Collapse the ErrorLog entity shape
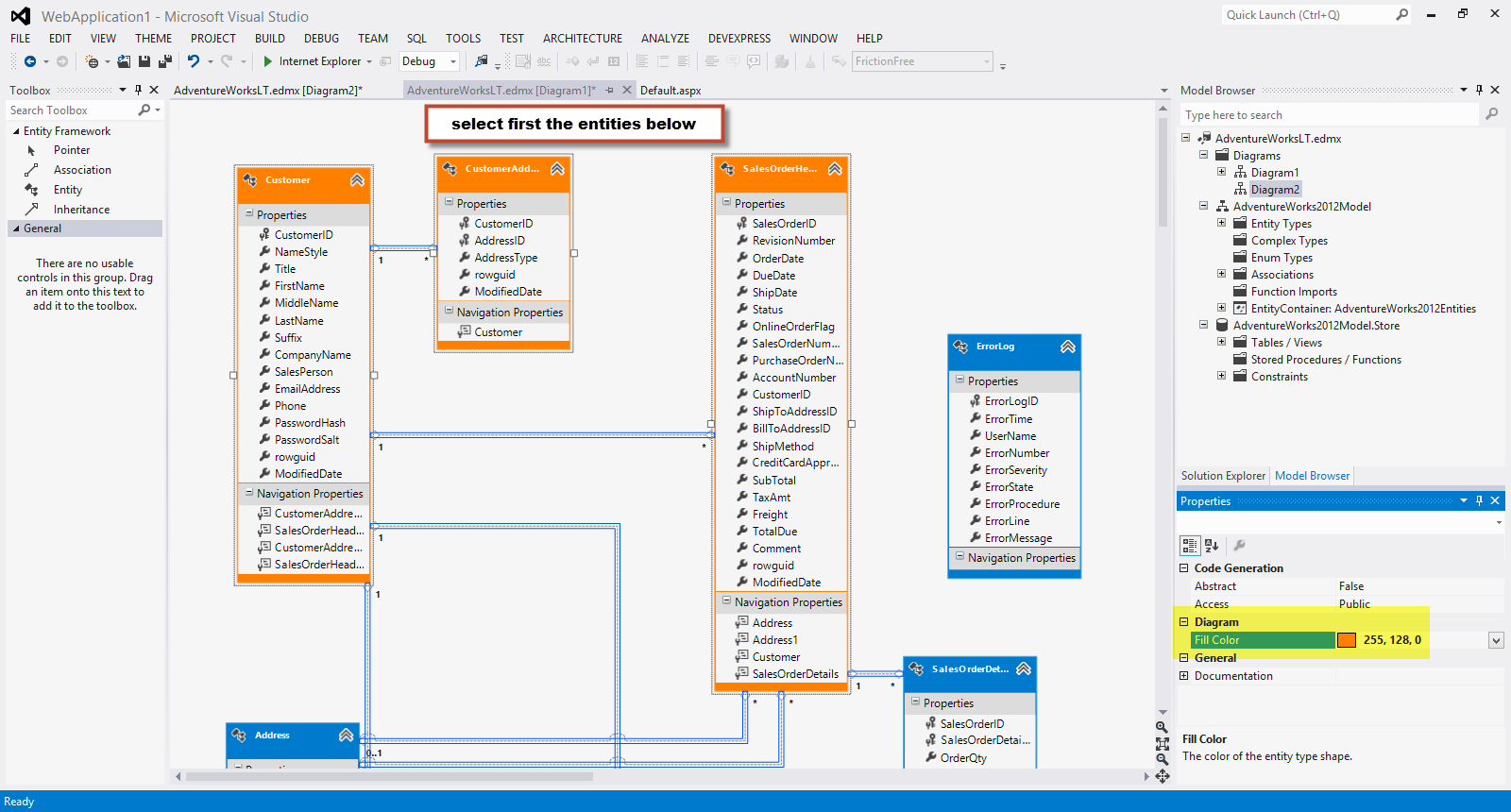This screenshot has width=1511, height=812. pyautogui.click(x=1068, y=347)
